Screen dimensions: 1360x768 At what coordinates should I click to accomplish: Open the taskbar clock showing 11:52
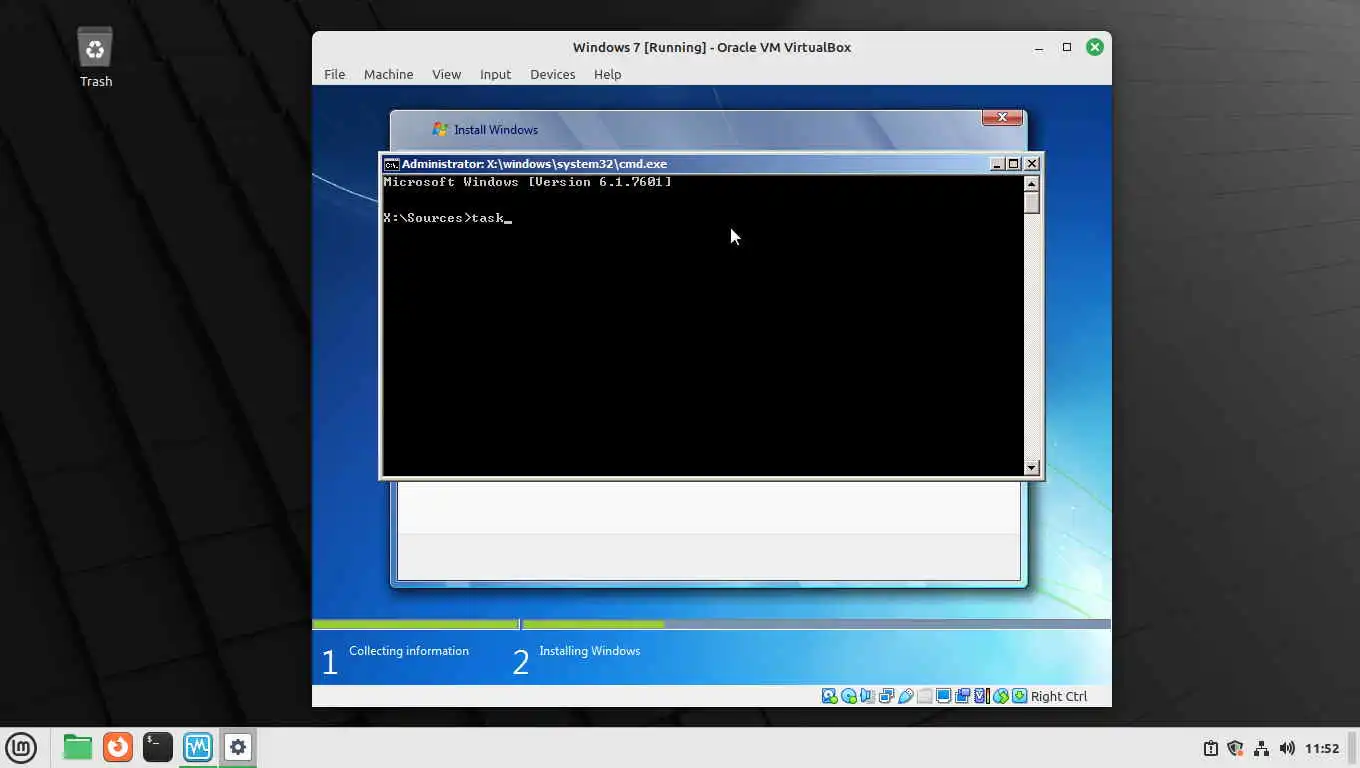point(1322,748)
